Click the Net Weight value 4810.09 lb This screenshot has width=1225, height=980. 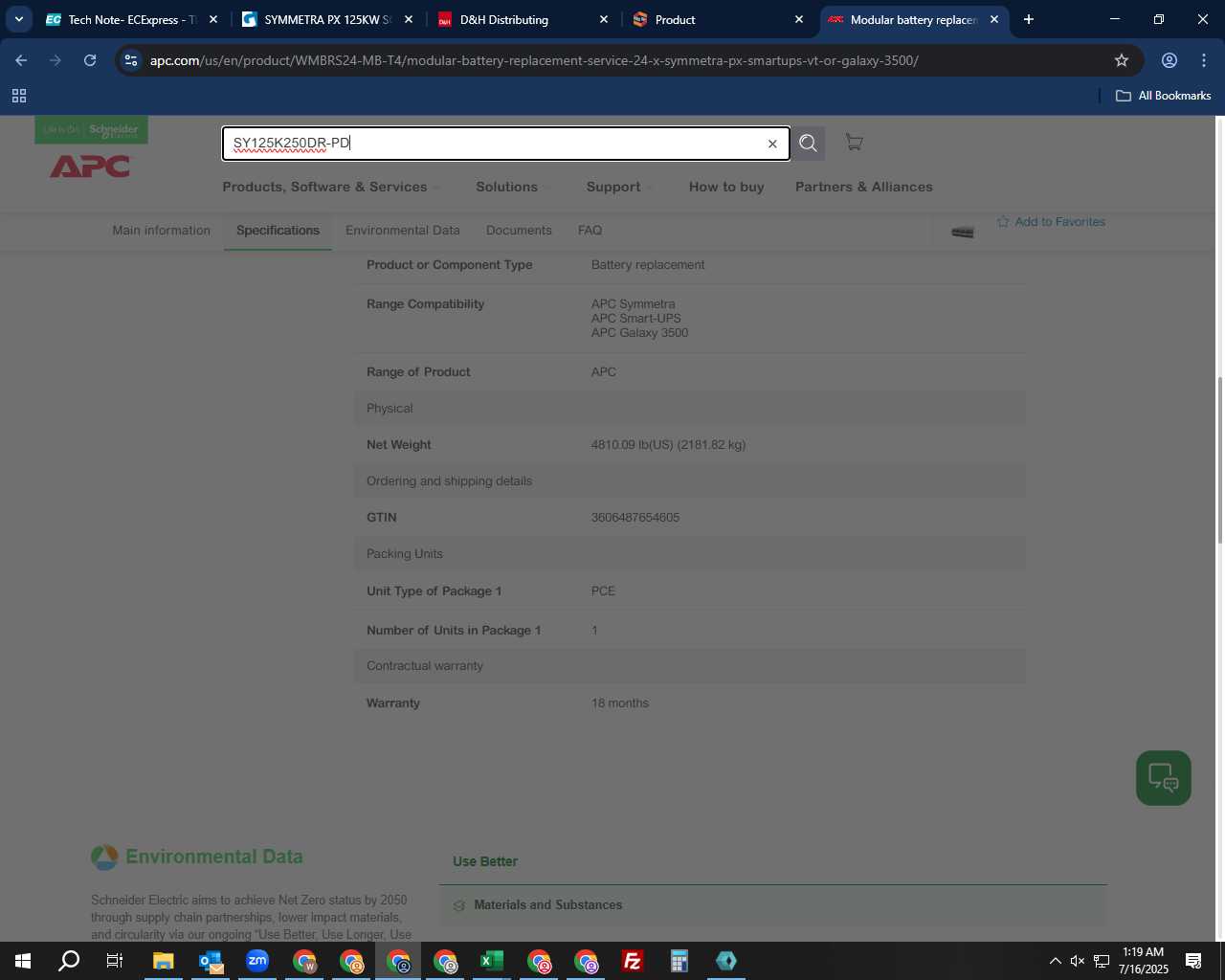pos(668,445)
